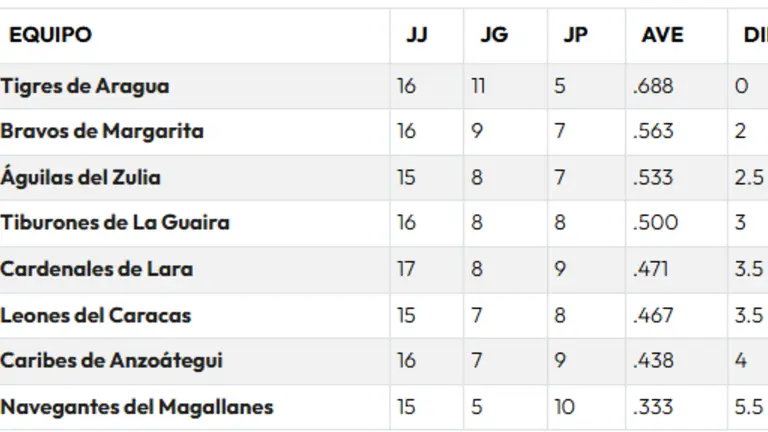Select the Leones del Caracas team name
Screen dimensions: 768x432
click(96, 315)
